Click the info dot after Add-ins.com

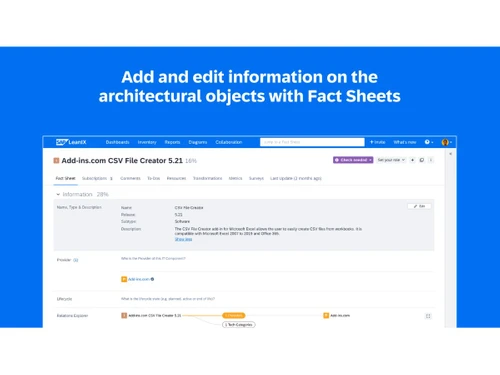pos(152,279)
